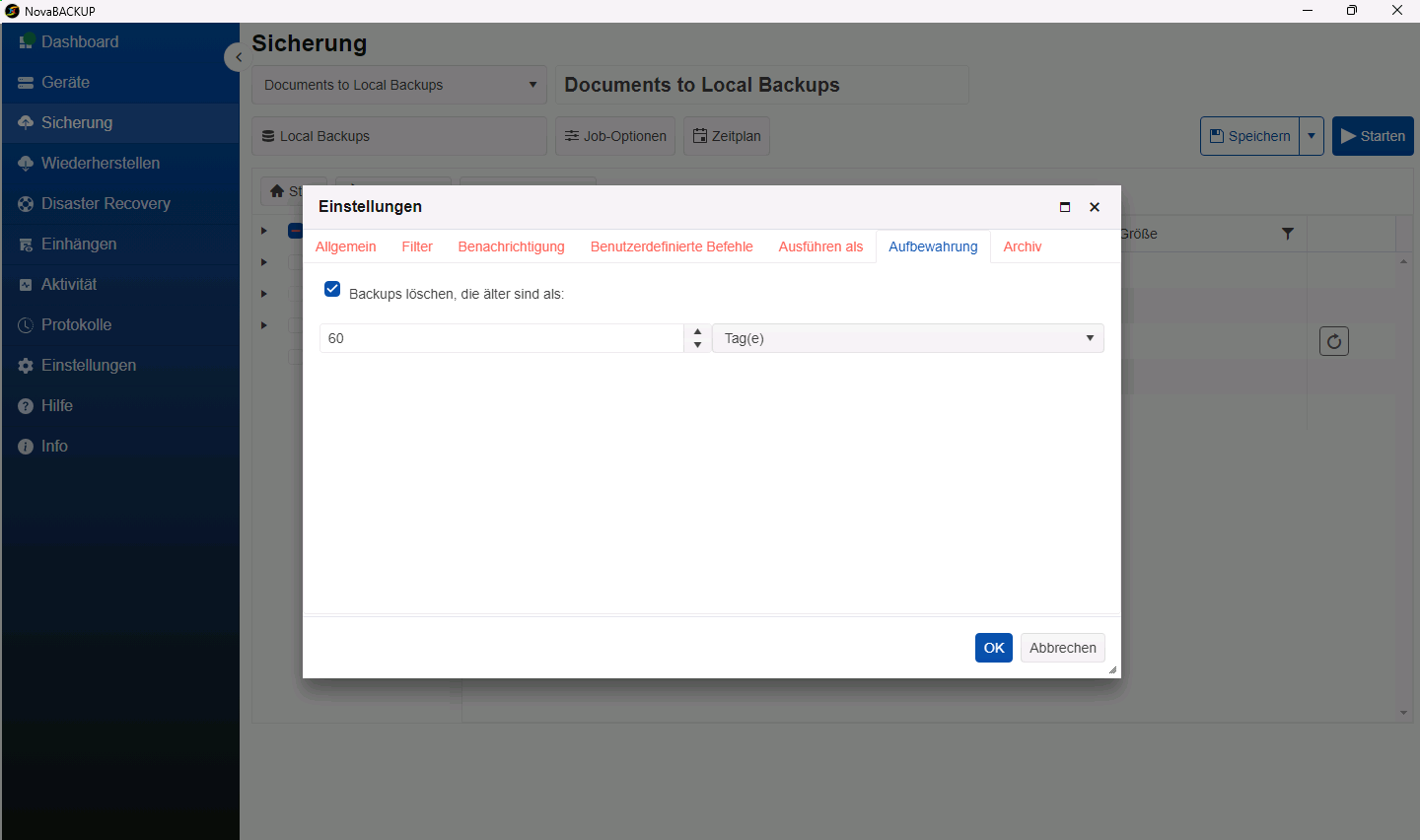Collapse the sidebar with the chevron button

(237, 57)
